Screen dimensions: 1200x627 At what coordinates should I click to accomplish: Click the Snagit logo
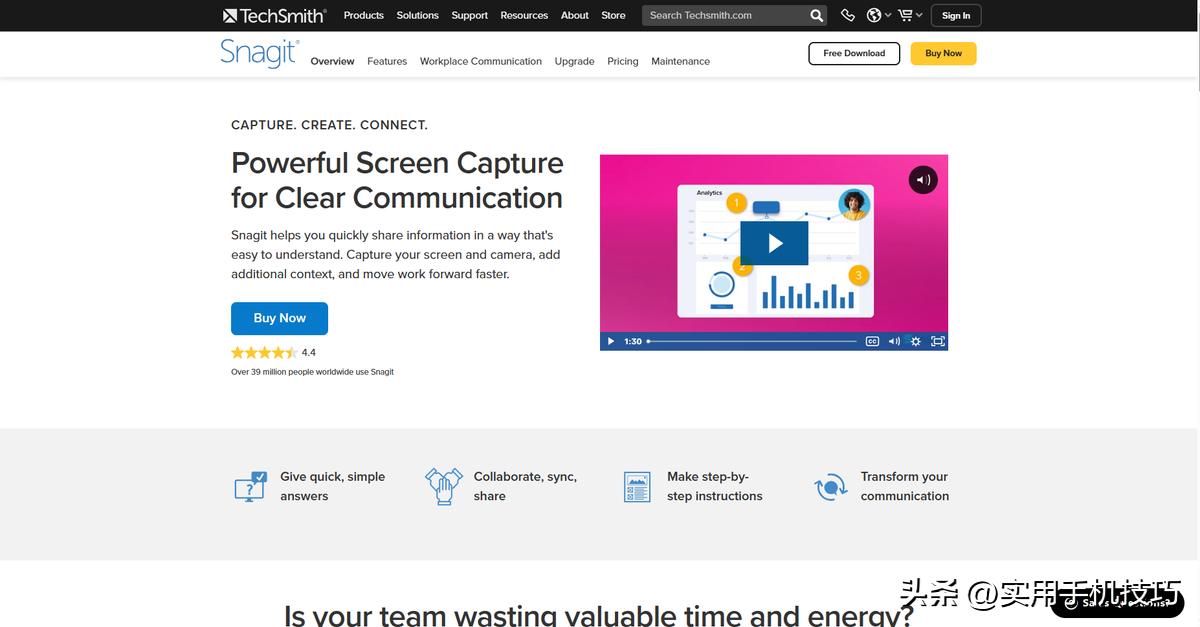click(x=259, y=53)
